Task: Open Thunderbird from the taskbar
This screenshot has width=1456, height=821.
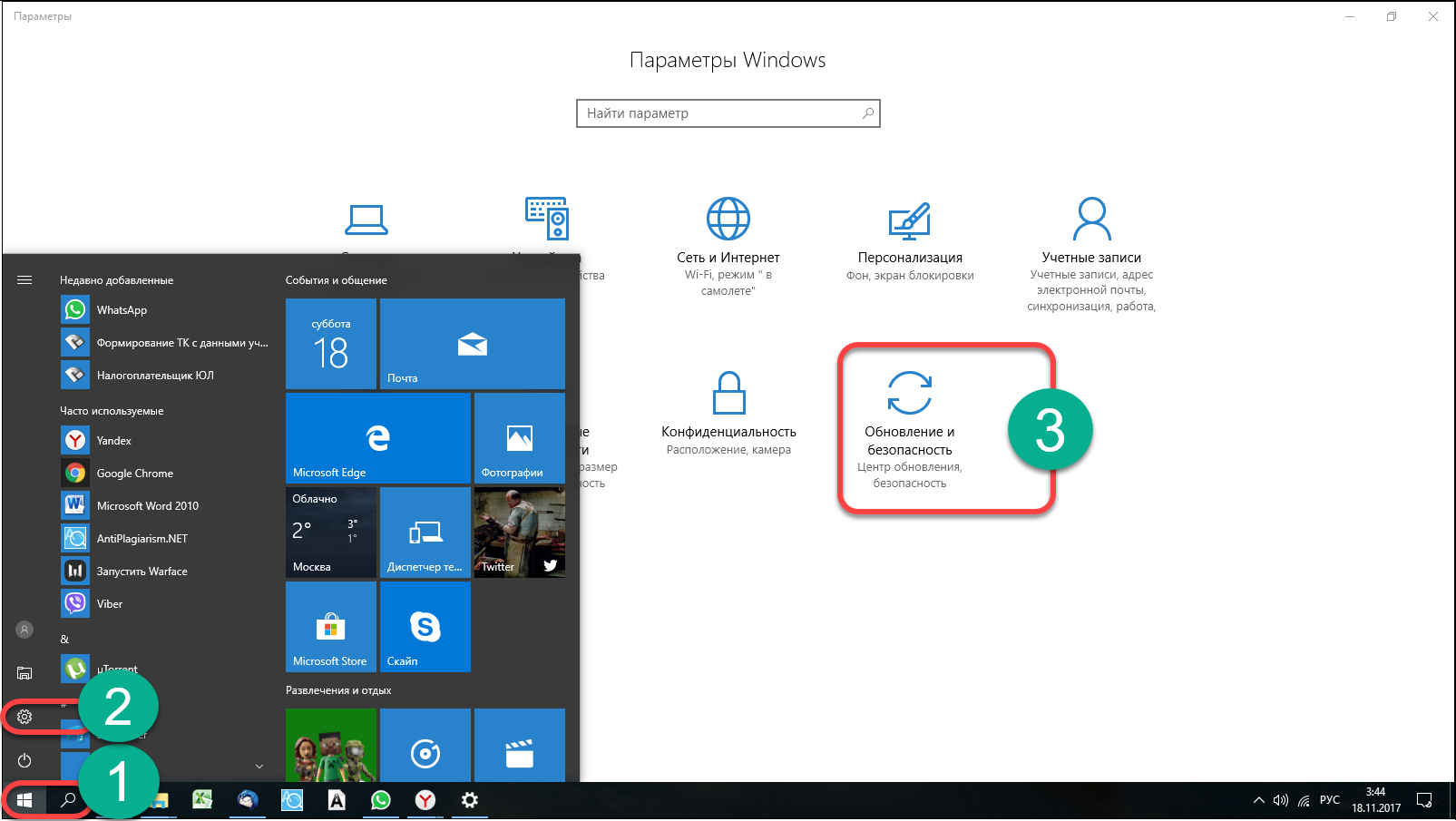Action: pyautogui.click(x=248, y=800)
